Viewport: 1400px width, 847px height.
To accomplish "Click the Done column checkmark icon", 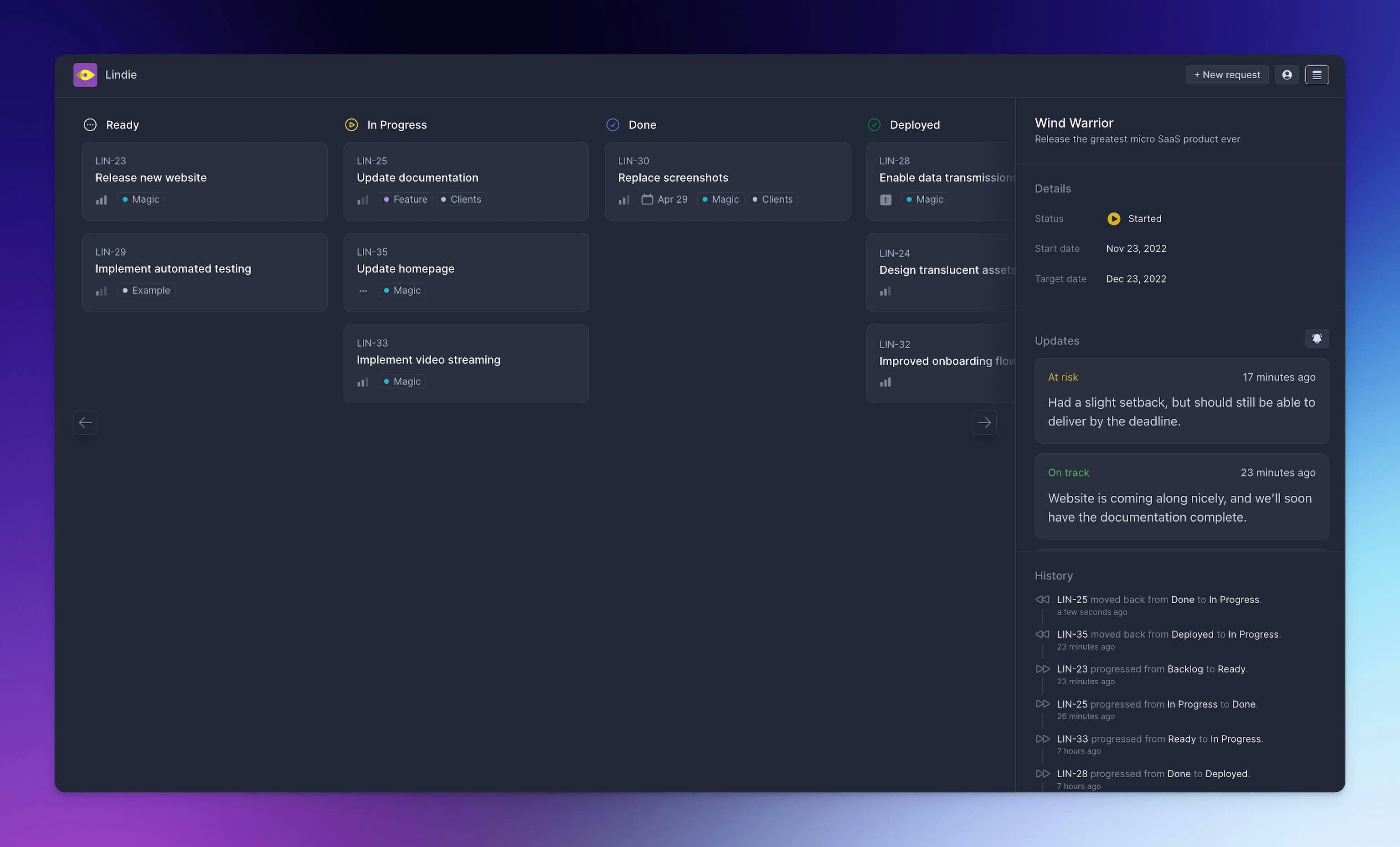I will click(612, 124).
